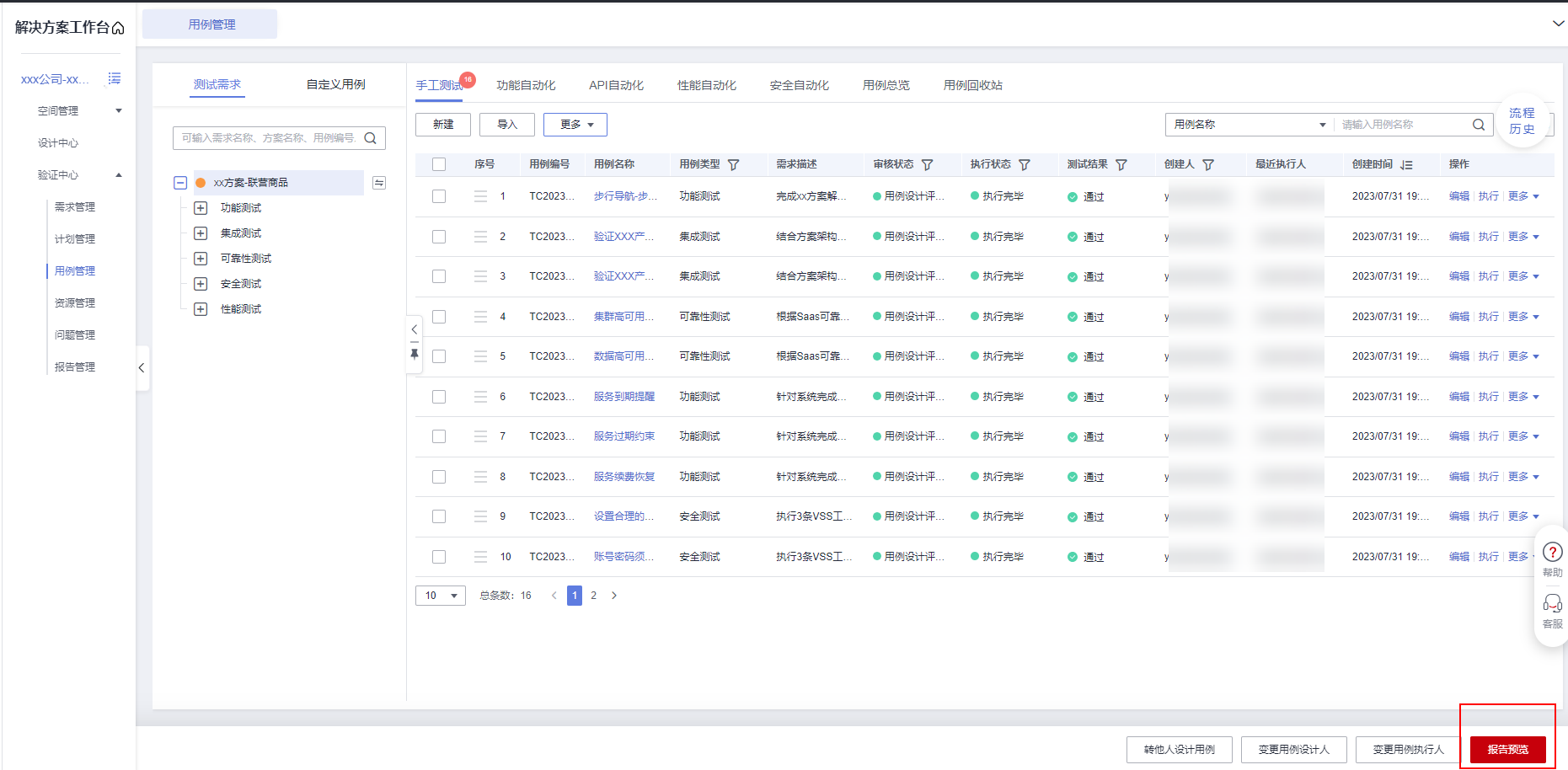Open 更多 actions dropdown in row 3
1568x770 pixels.
(1523, 276)
